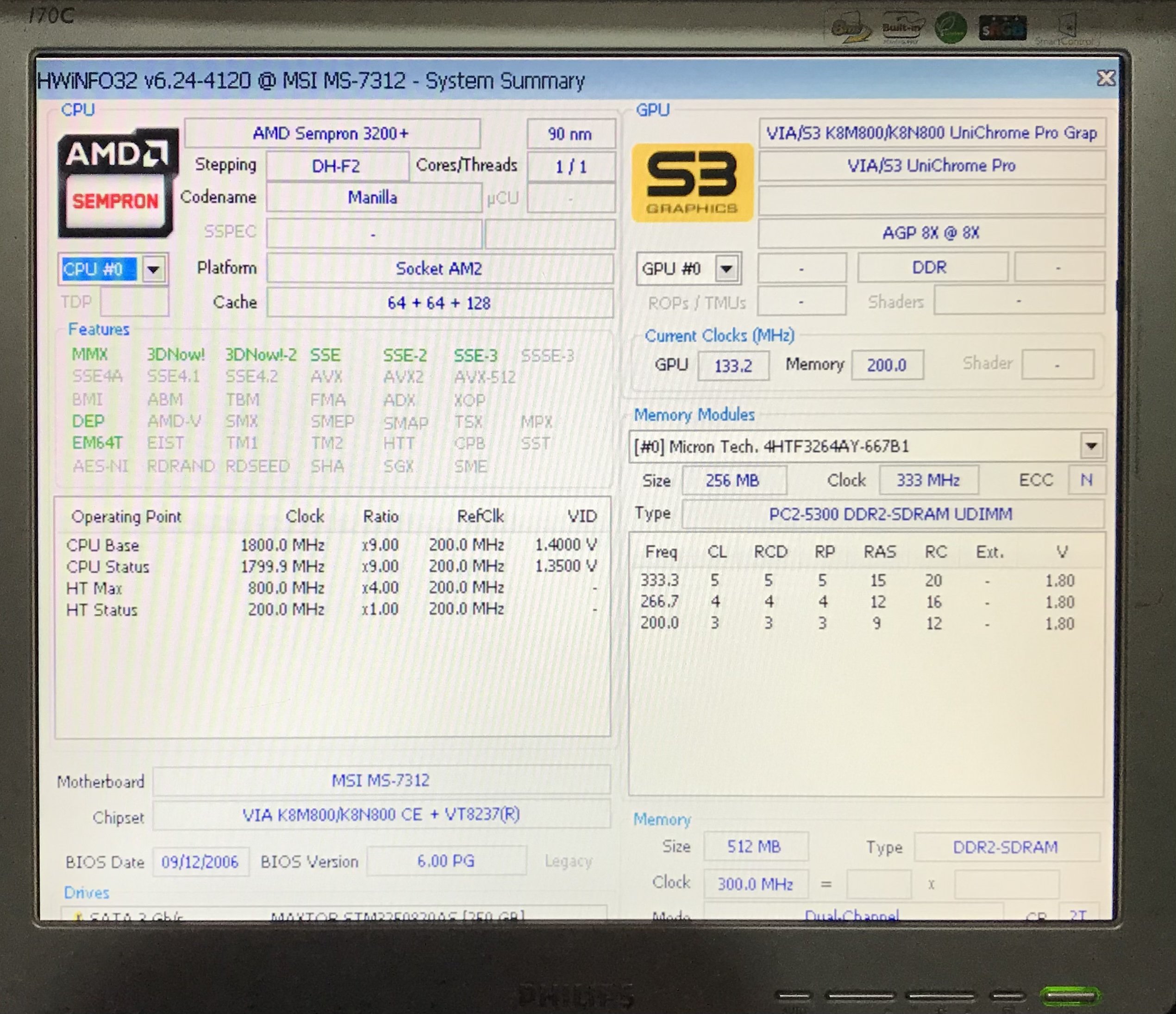1176x1014 pixels.
Task: Select the VIA/S3 UniChrome Pro field
Action: tap(932, 166)
